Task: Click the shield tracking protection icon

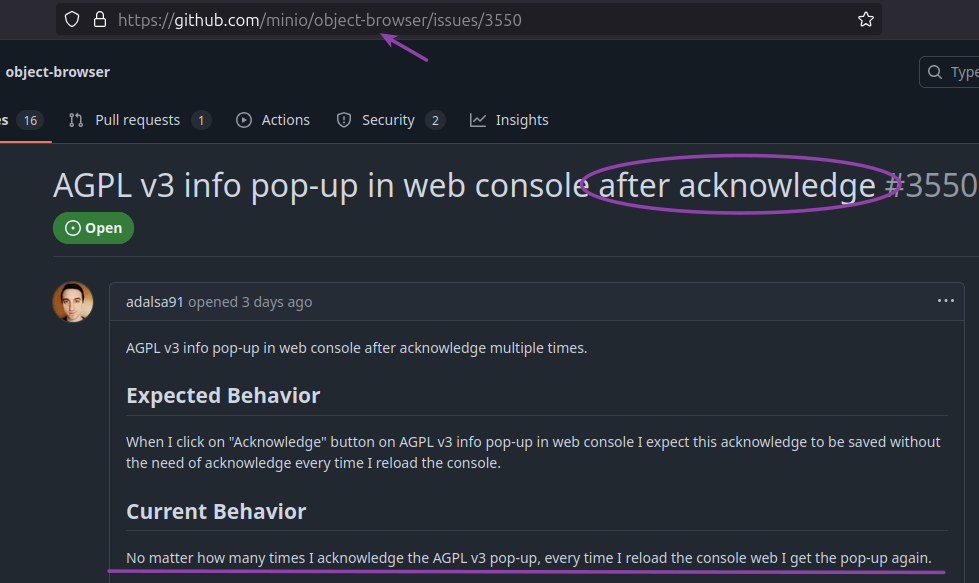Action: coord(72,19)
